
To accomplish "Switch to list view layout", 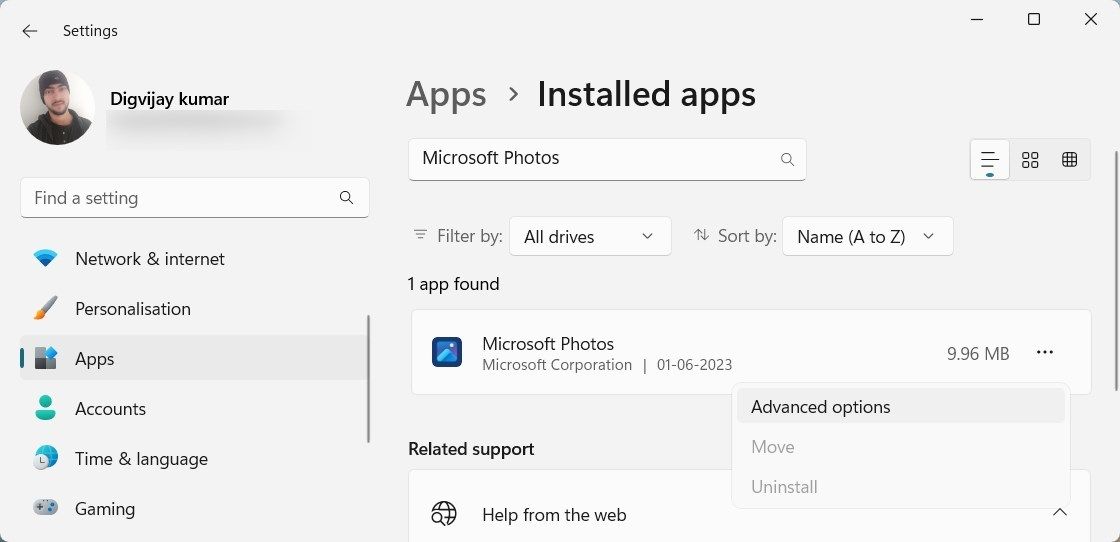I will 990,160.
